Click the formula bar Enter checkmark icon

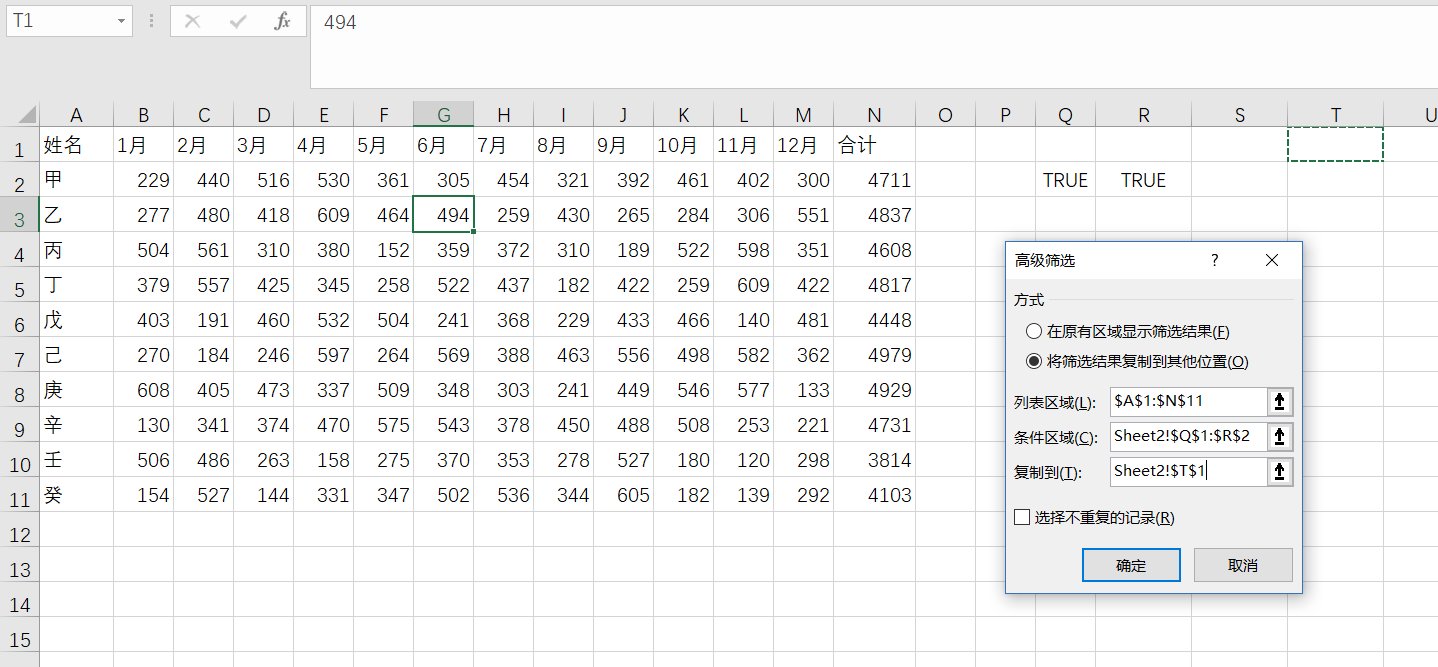[238, 21]
